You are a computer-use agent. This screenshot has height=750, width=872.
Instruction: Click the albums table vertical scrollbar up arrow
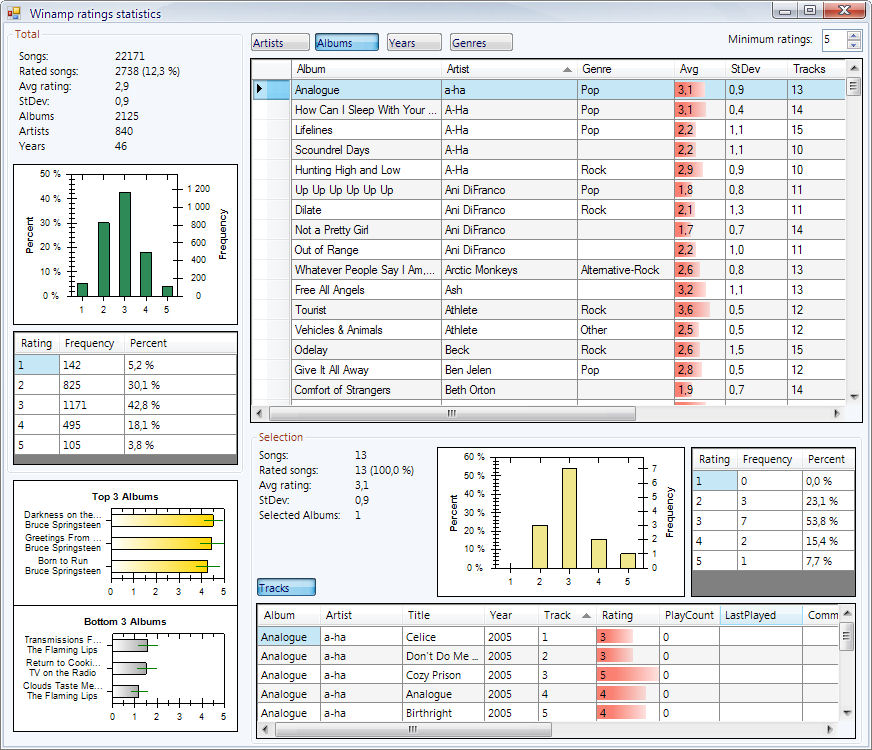click(854, 68)
